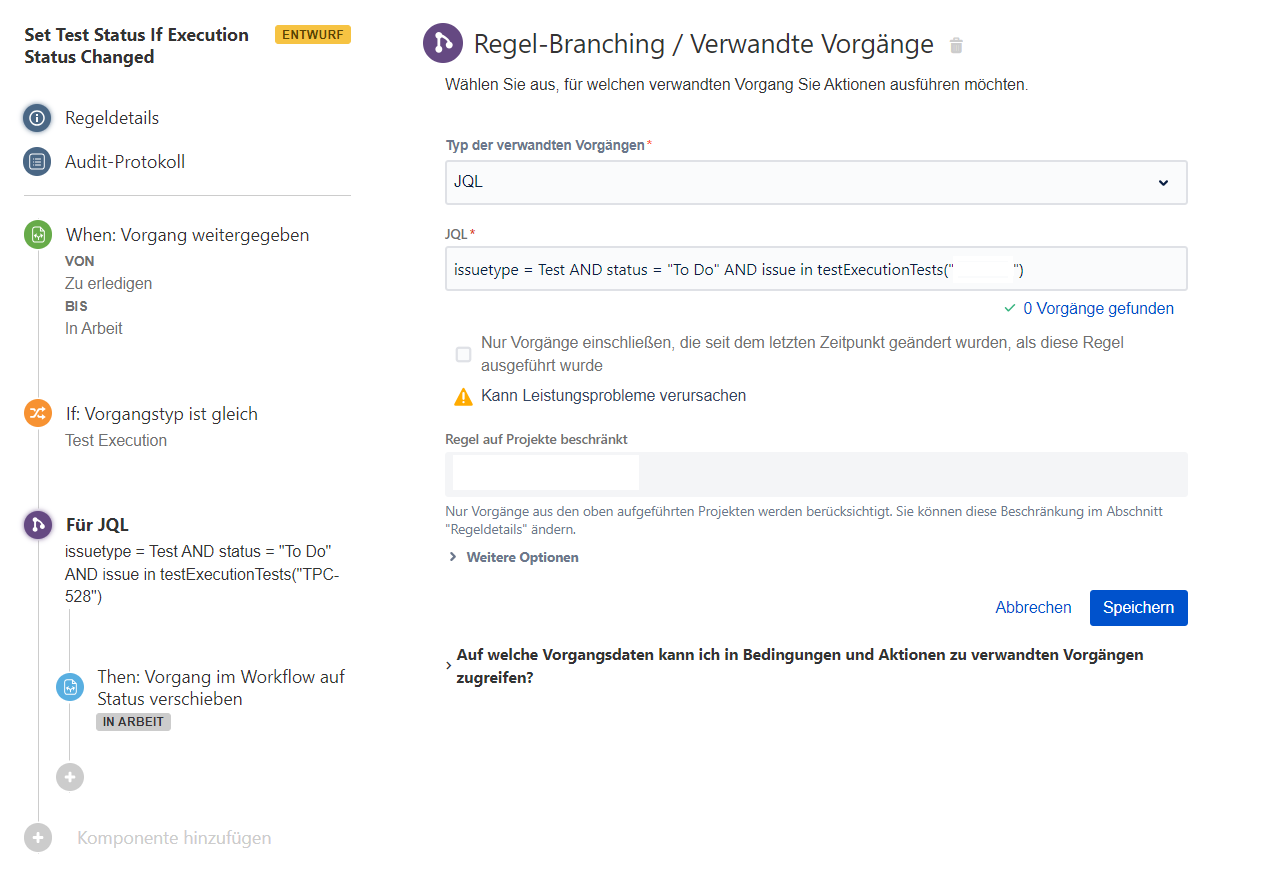This screenshot has width=1268, height=879.
Task: Click the Test Execution condition value
Action: click(x=116, y=441)
